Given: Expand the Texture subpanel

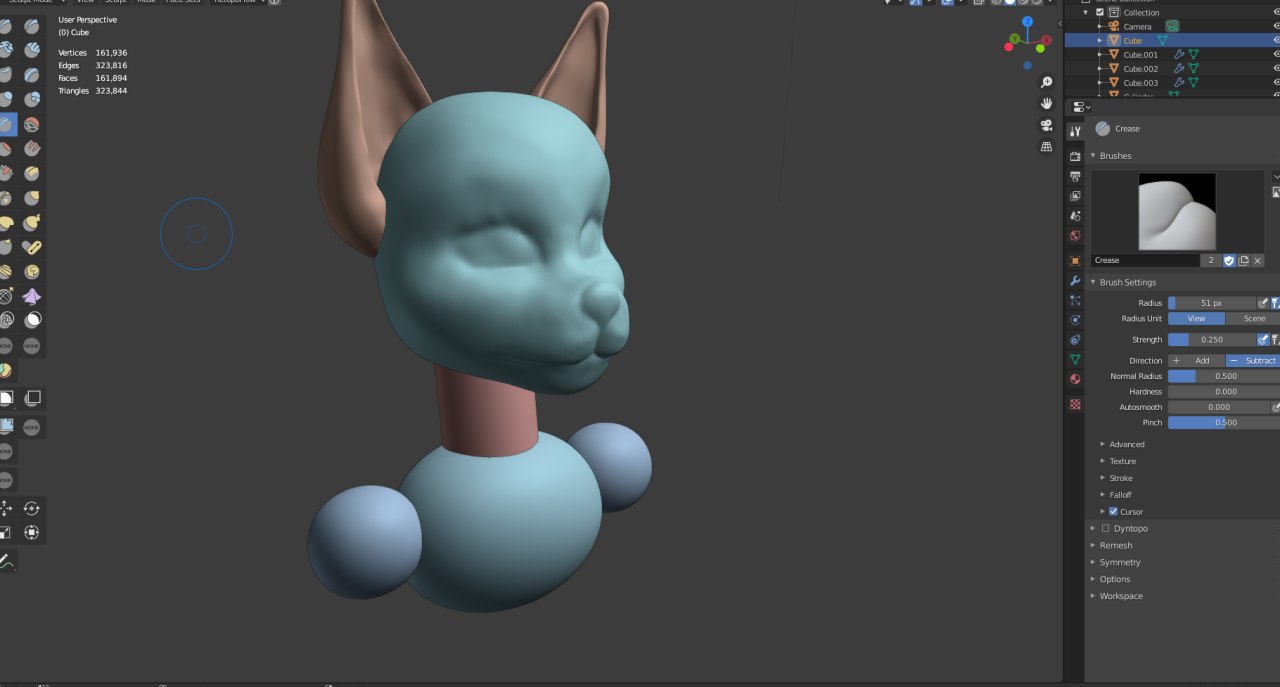Looking at the screenshot, I should pyautogui.click(x=1103, y=461).
